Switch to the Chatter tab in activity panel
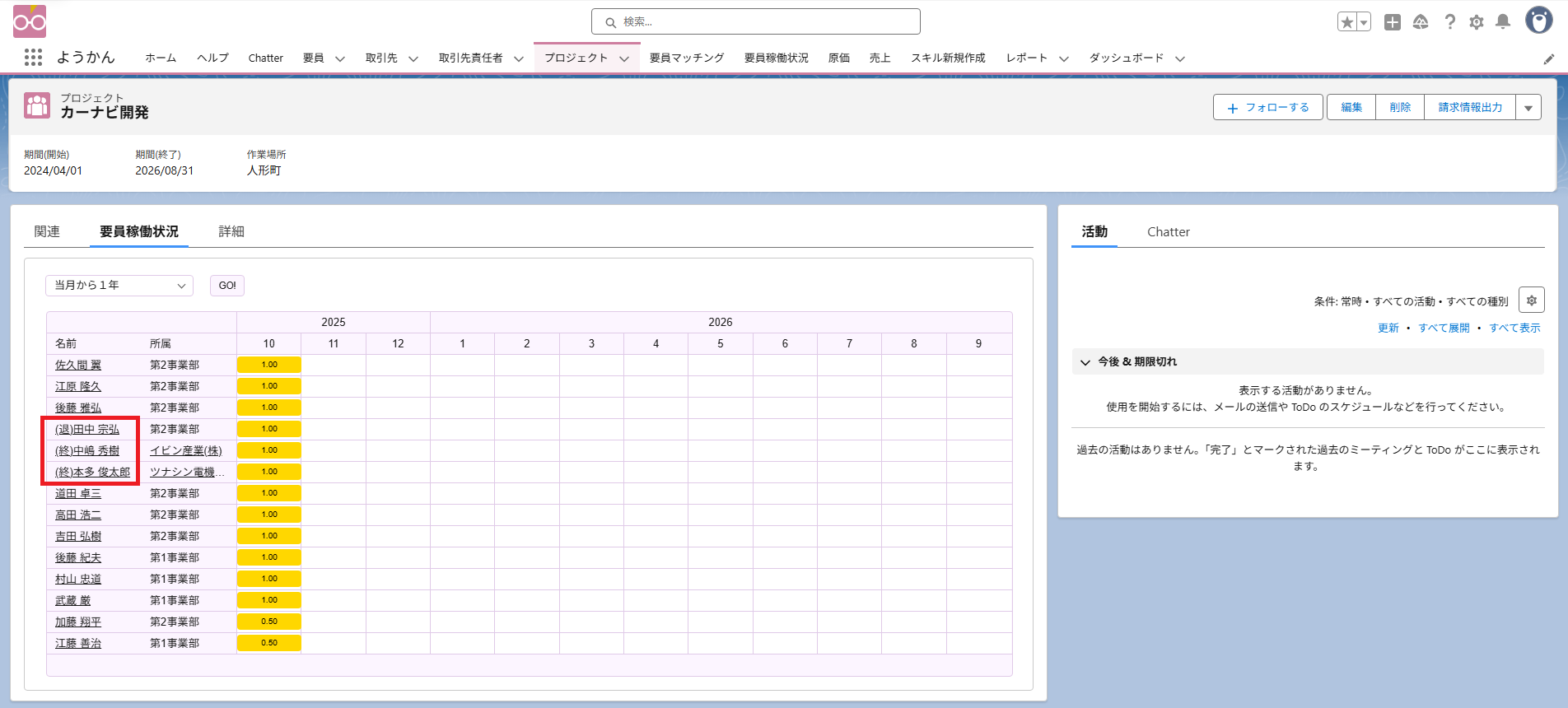The height and width of the screenshot is (708, 1568). pos(1168,232)
